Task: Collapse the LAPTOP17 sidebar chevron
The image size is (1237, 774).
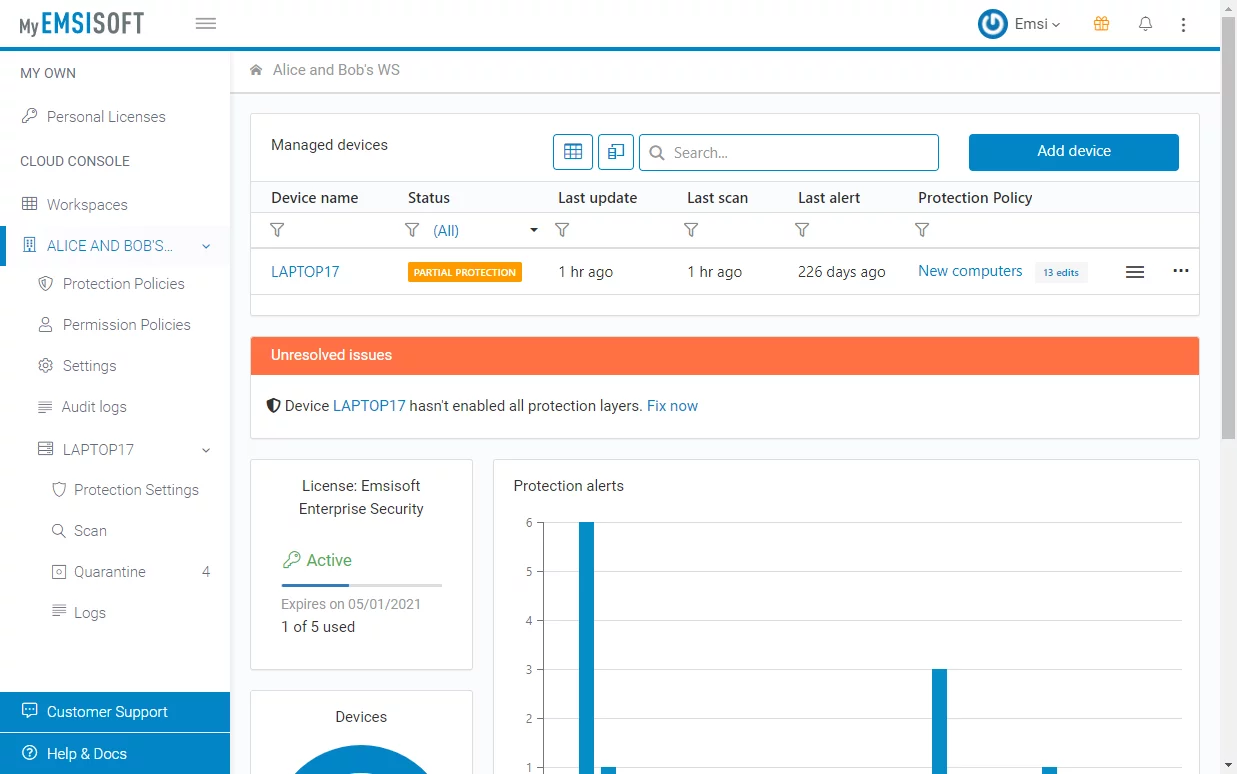Action: pos(206,450)
